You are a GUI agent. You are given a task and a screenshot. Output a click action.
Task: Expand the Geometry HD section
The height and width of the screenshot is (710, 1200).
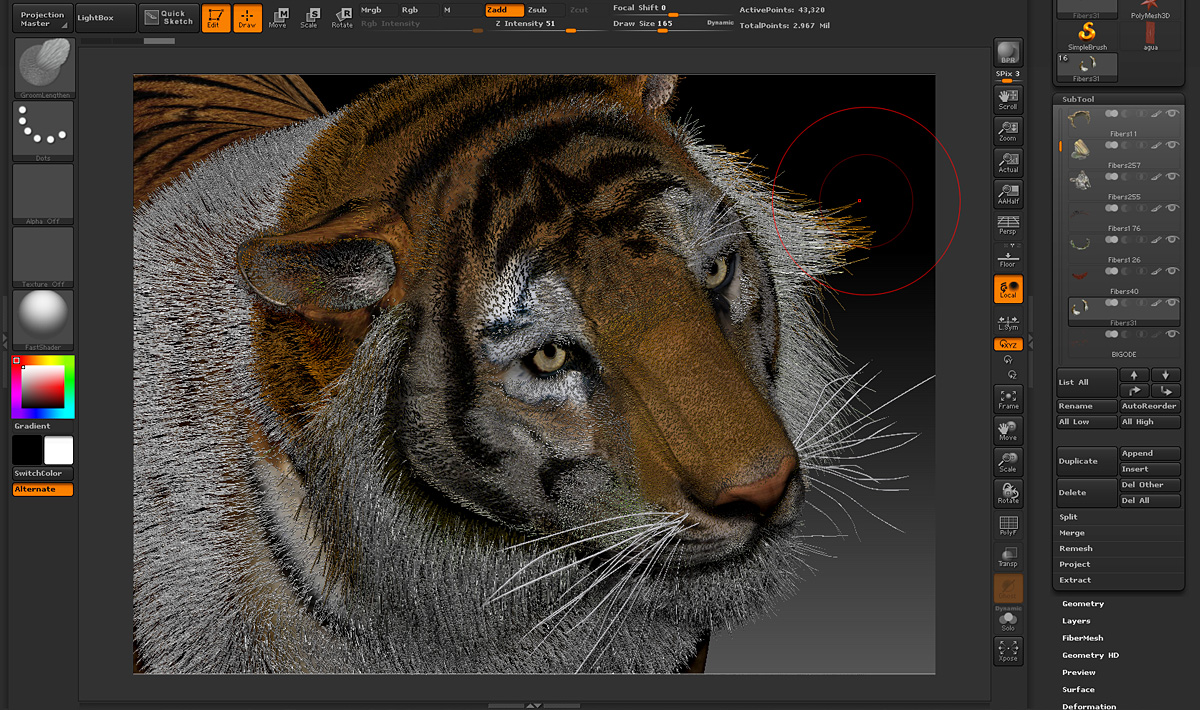[1091, 655]
